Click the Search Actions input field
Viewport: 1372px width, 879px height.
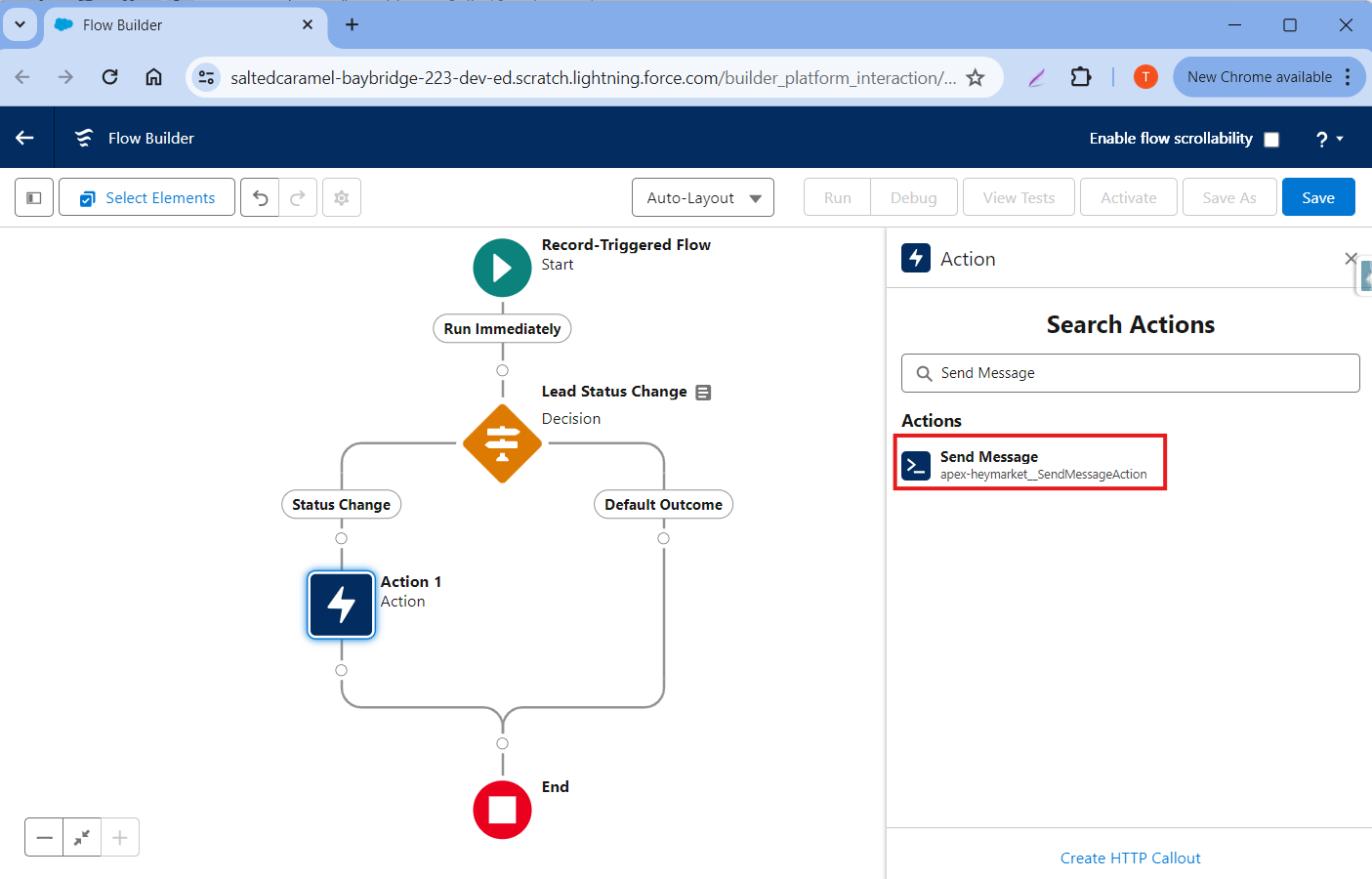coord(1130,373)
